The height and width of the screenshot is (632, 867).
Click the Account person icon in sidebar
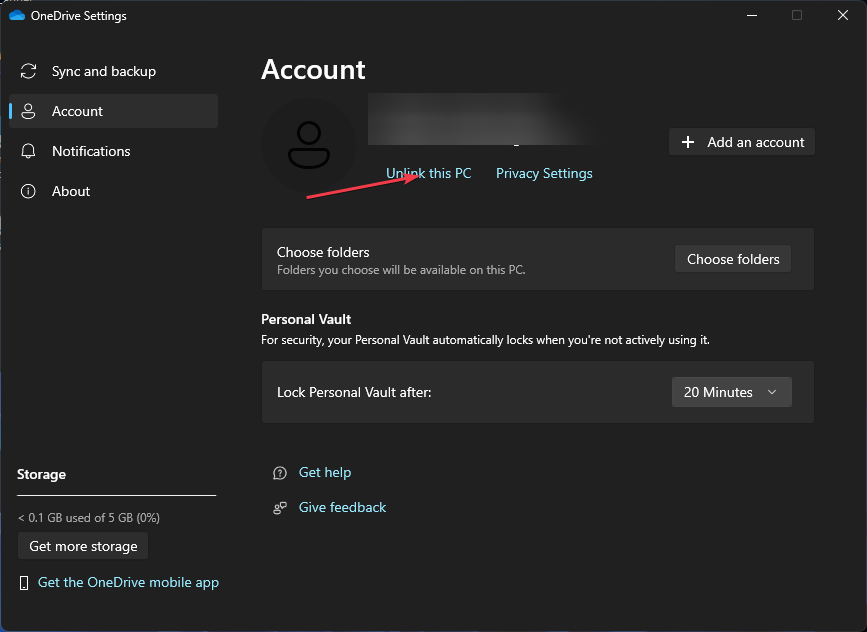29,112
